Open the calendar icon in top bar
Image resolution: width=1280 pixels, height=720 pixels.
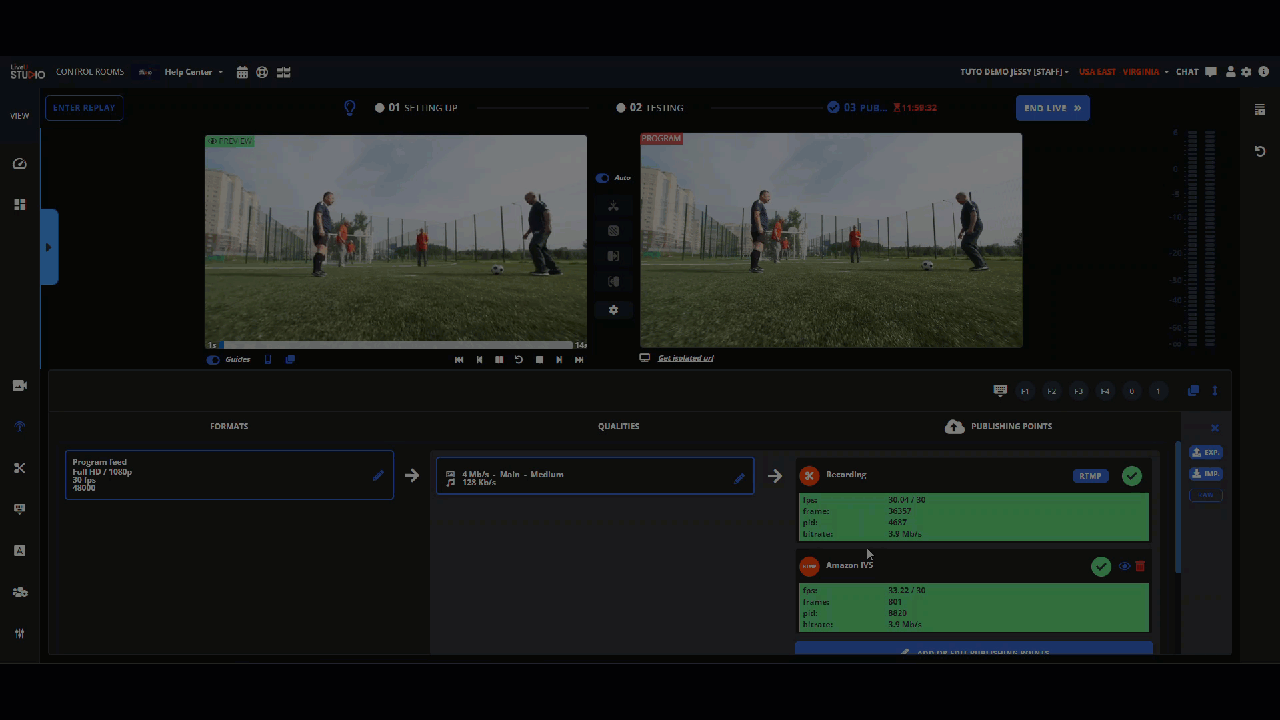click(242, 72)
